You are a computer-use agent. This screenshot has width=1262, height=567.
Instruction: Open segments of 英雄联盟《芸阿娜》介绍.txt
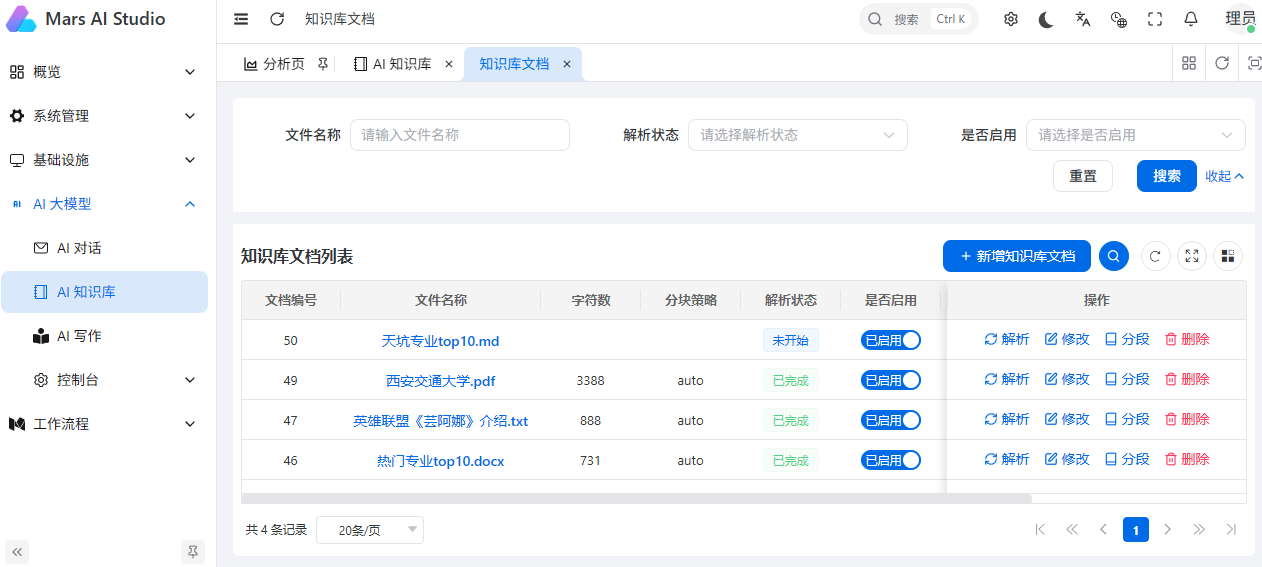1127,419
